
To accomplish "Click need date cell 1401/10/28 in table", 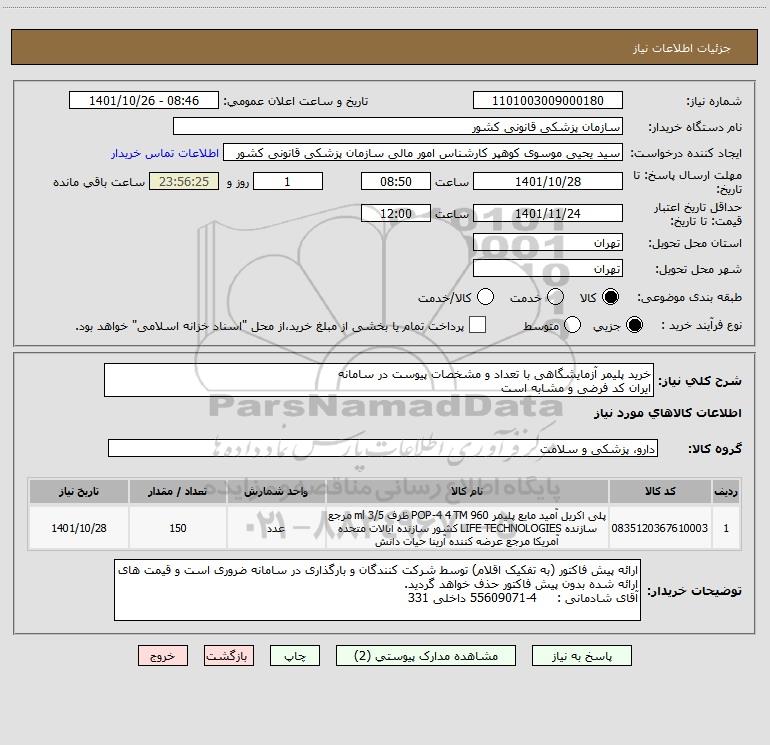I will pos(79,528).
